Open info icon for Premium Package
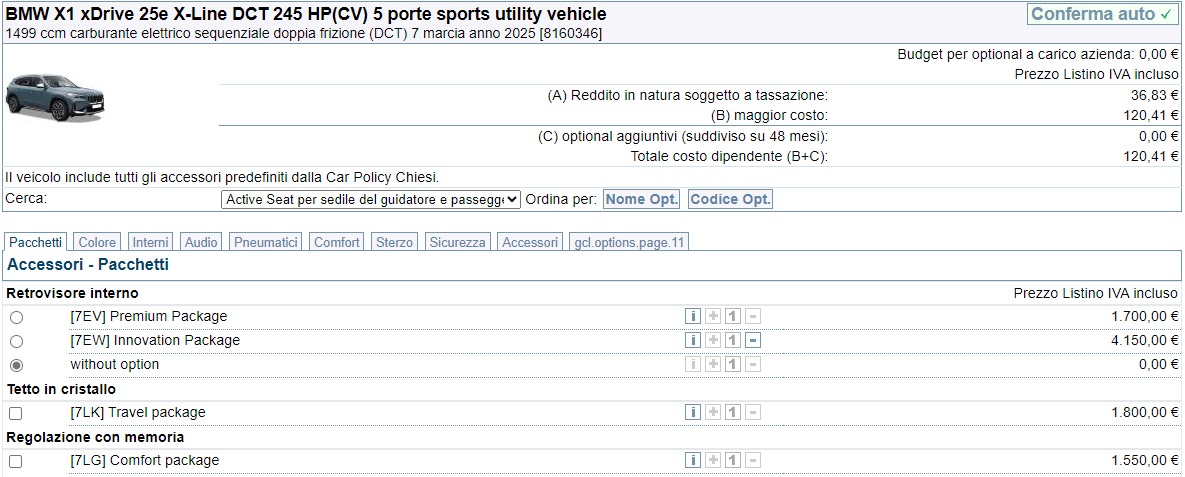1185x477 pixels. coord(693,317)
